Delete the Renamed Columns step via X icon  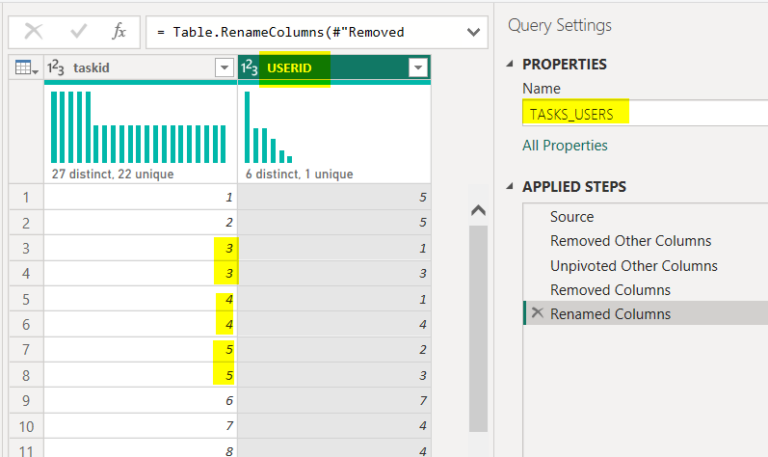point(537,313)
